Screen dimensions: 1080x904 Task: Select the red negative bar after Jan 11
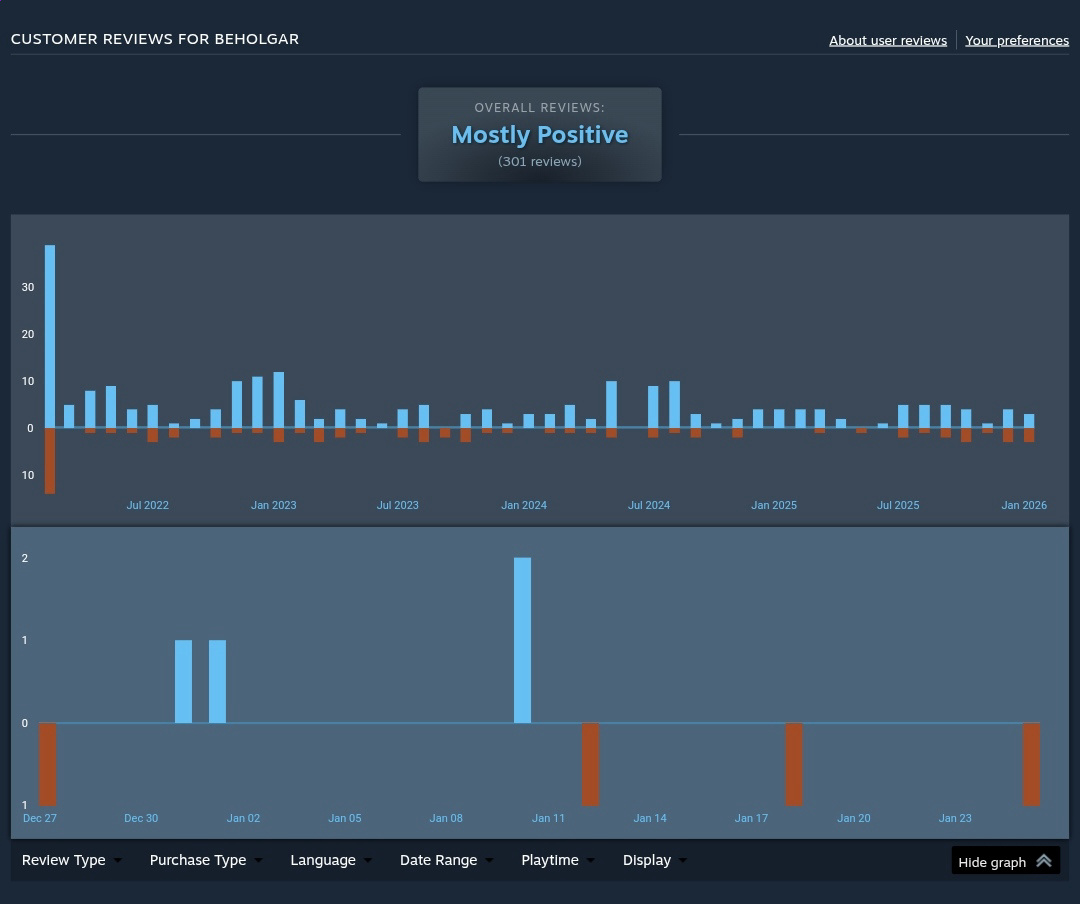click(590, 764)
